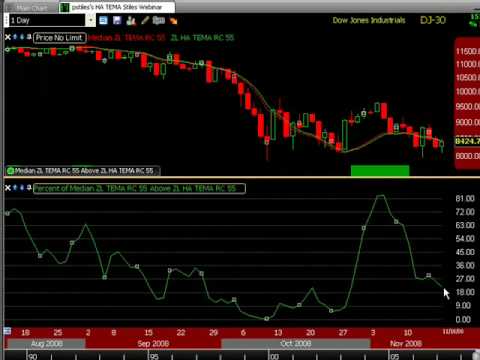Click Dow Jones Industrials company name
Viewport: 480px width, 360px height.
point(369,20)
